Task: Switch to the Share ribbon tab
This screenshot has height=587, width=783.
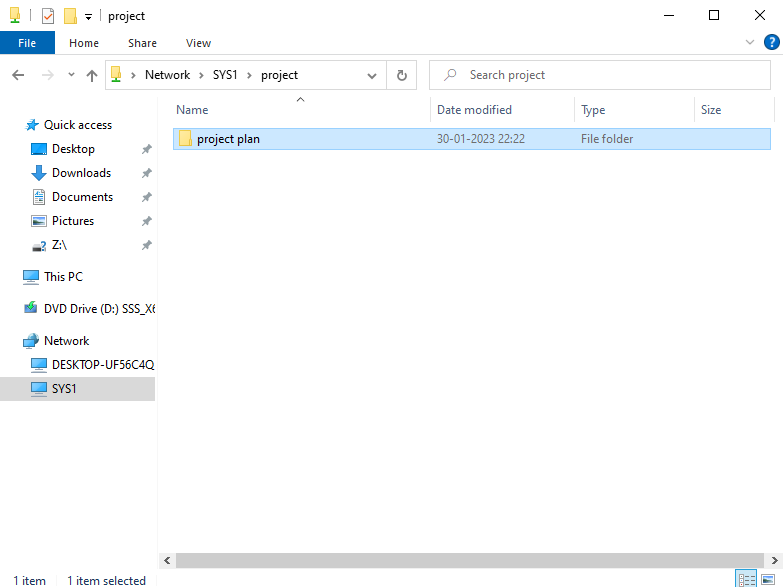Action: (142, 43)
